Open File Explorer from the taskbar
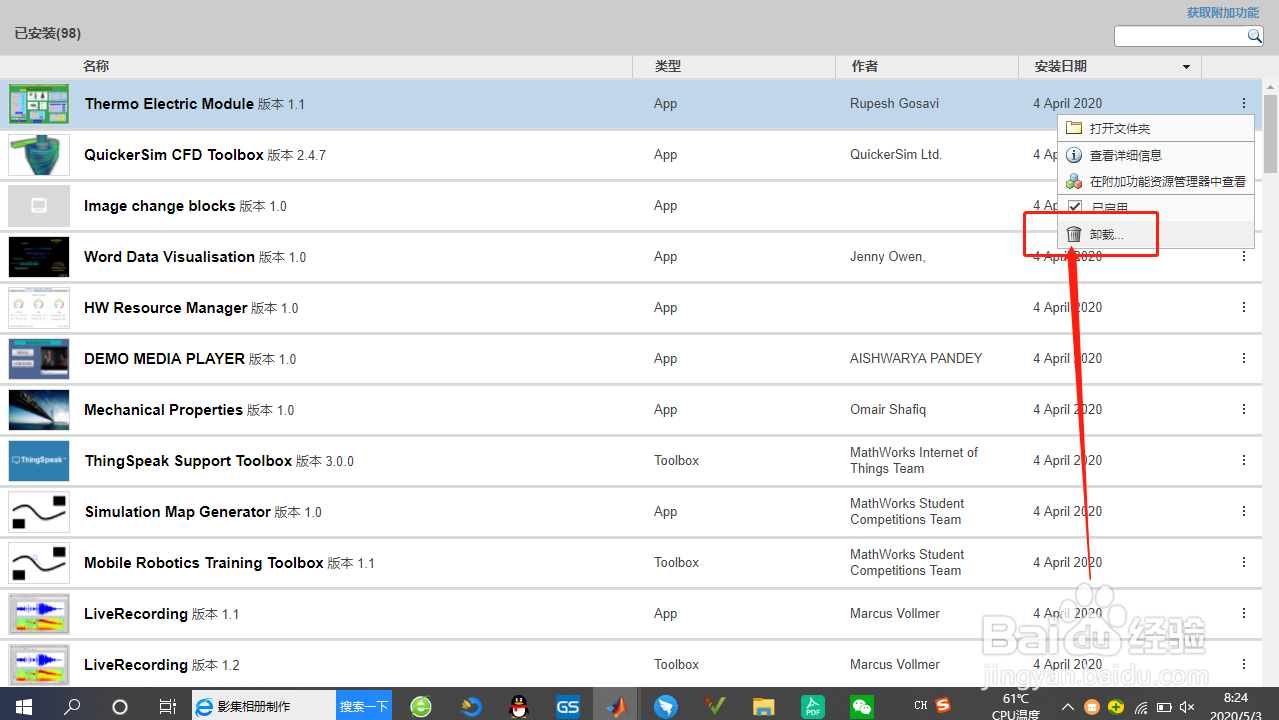Viewport: 1279px width, 720px height. point(764,706)
